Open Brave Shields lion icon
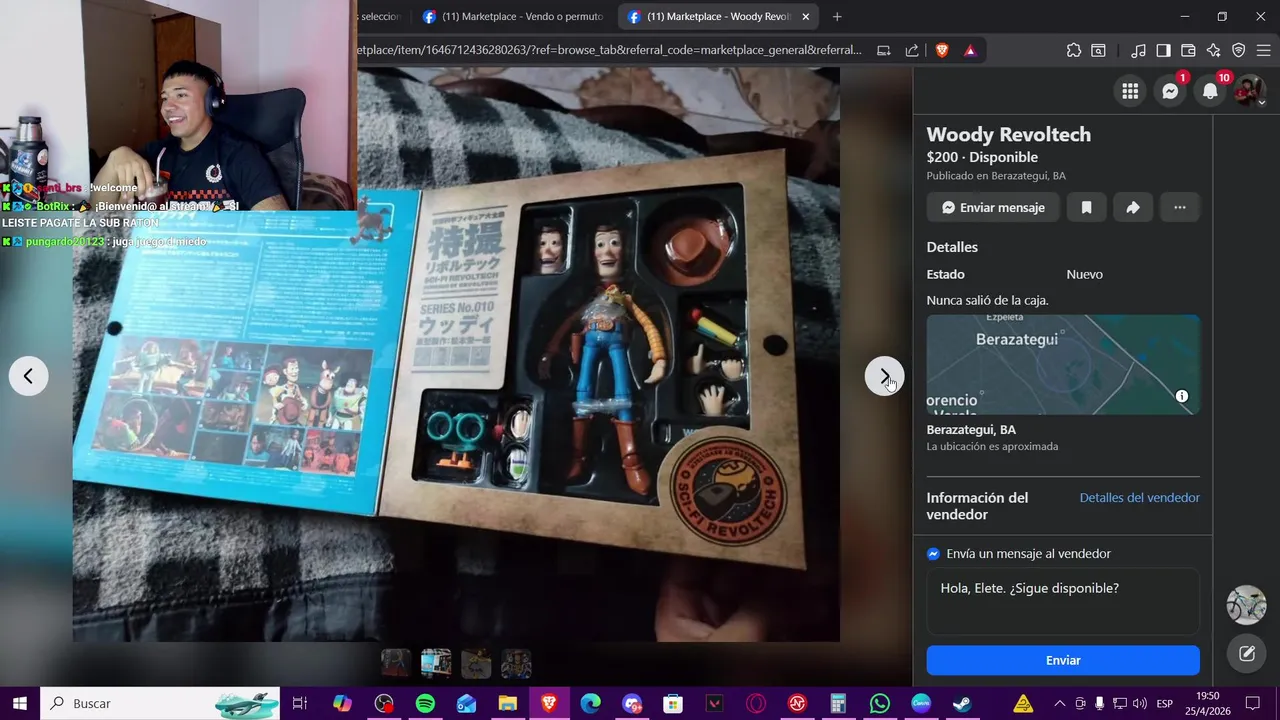Viewport: 1280px width, 720px height. click(942, 50)
